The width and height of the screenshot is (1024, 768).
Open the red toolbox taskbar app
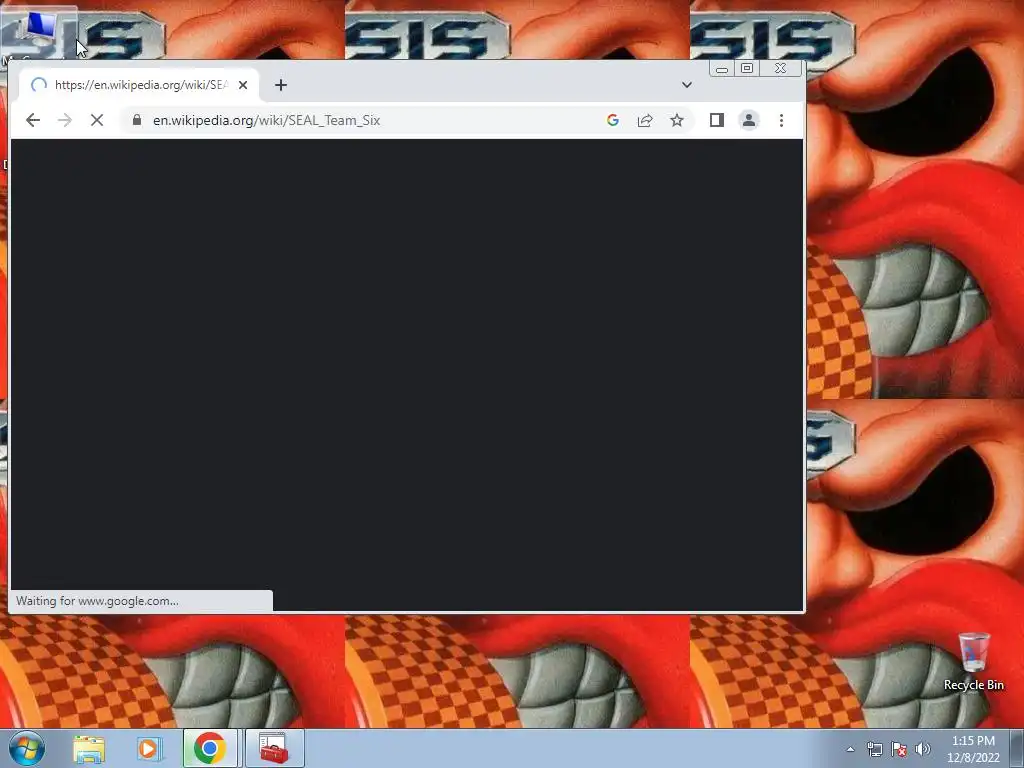[274, 748]
